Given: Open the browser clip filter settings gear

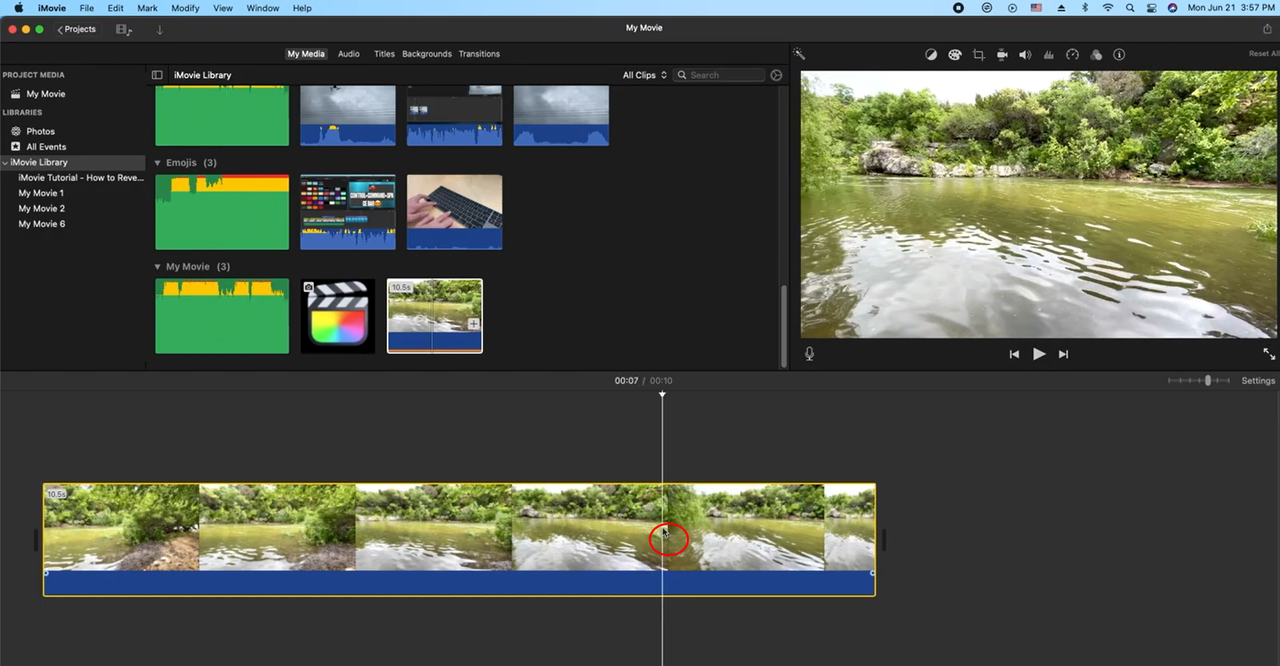Looking at the screenshot, I should coord(776,75).
